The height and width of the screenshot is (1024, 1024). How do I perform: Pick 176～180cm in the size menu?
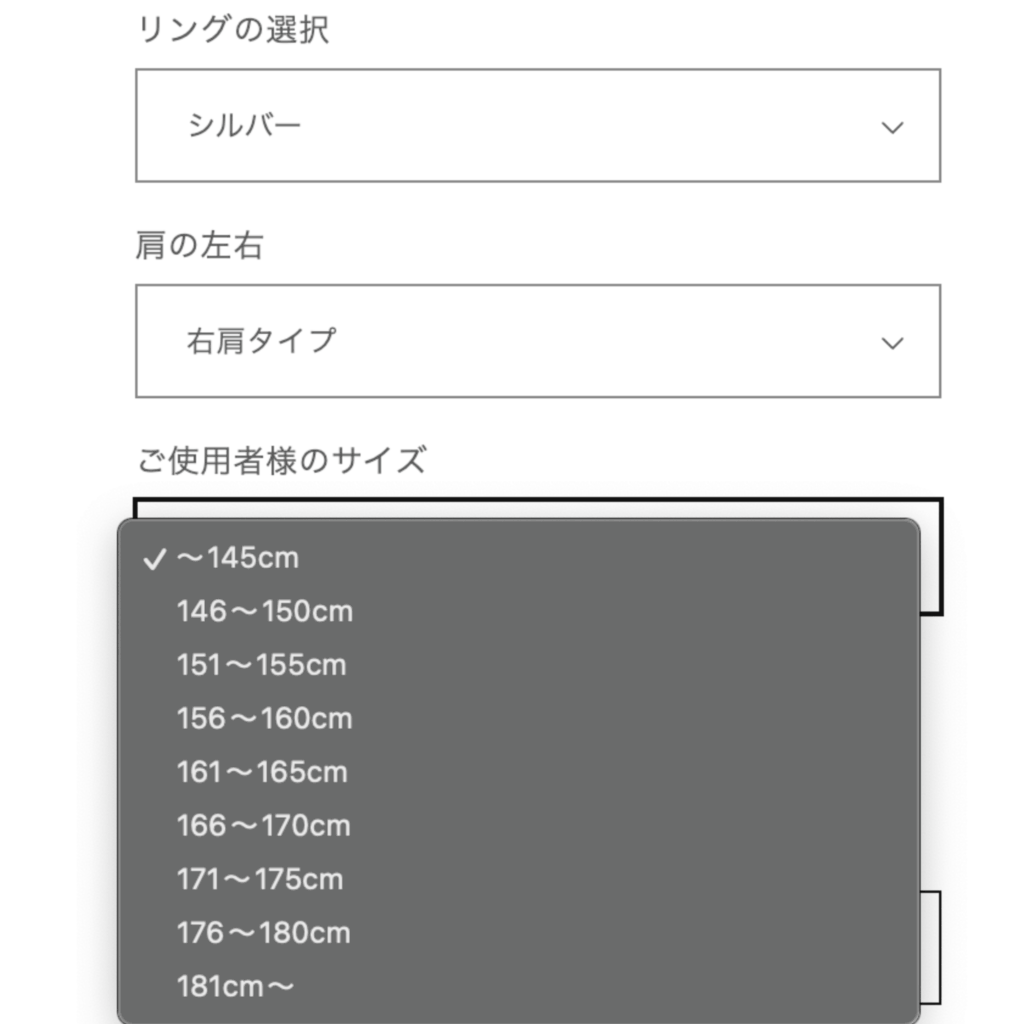click(519, 933)
